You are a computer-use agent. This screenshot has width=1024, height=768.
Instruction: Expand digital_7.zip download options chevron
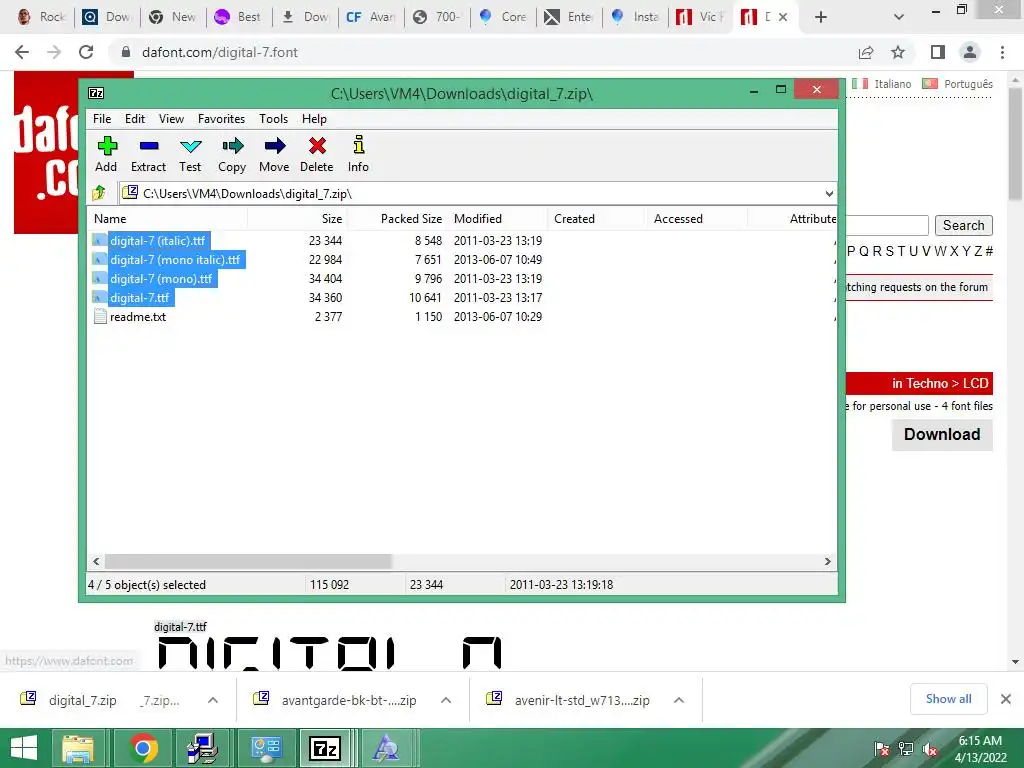213,700
